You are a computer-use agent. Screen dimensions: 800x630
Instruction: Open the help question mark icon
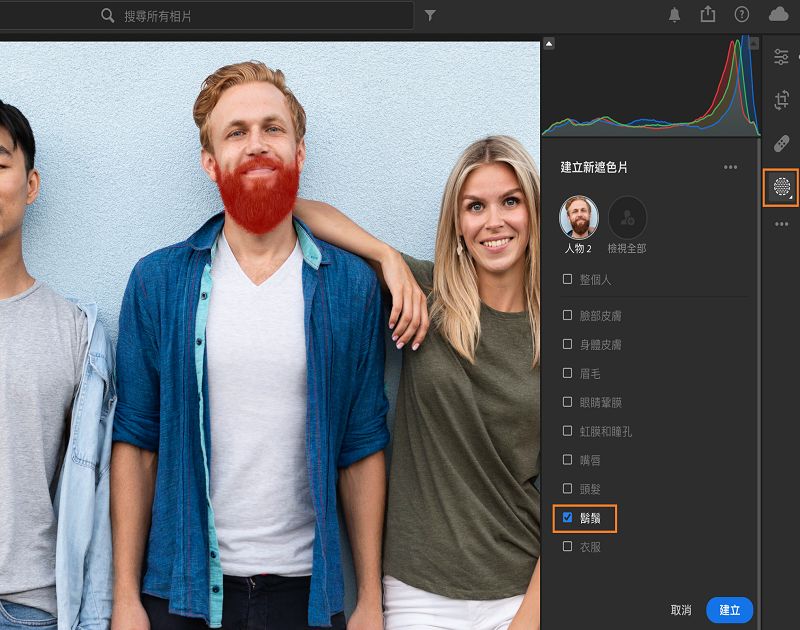coord(741,14)
